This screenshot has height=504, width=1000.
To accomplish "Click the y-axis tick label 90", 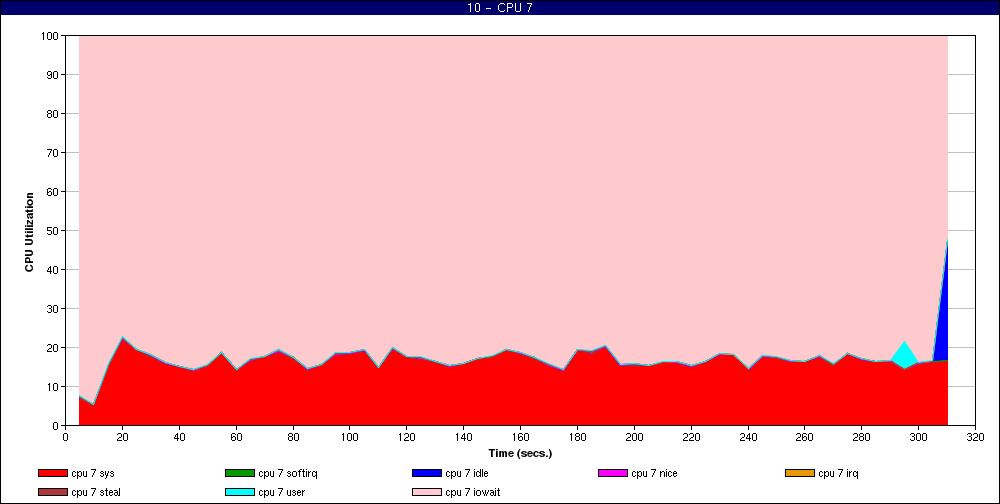I will (52, 75).
